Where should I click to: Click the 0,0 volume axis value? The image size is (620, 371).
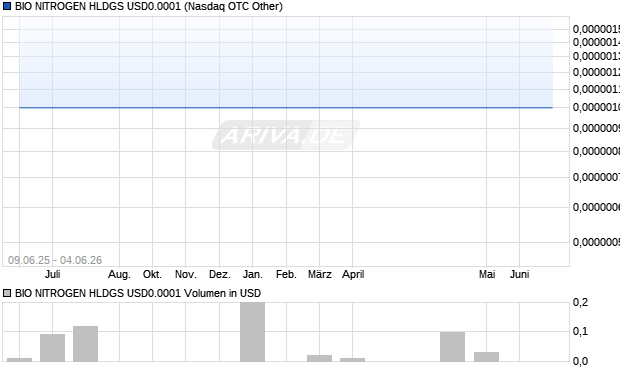580,361
